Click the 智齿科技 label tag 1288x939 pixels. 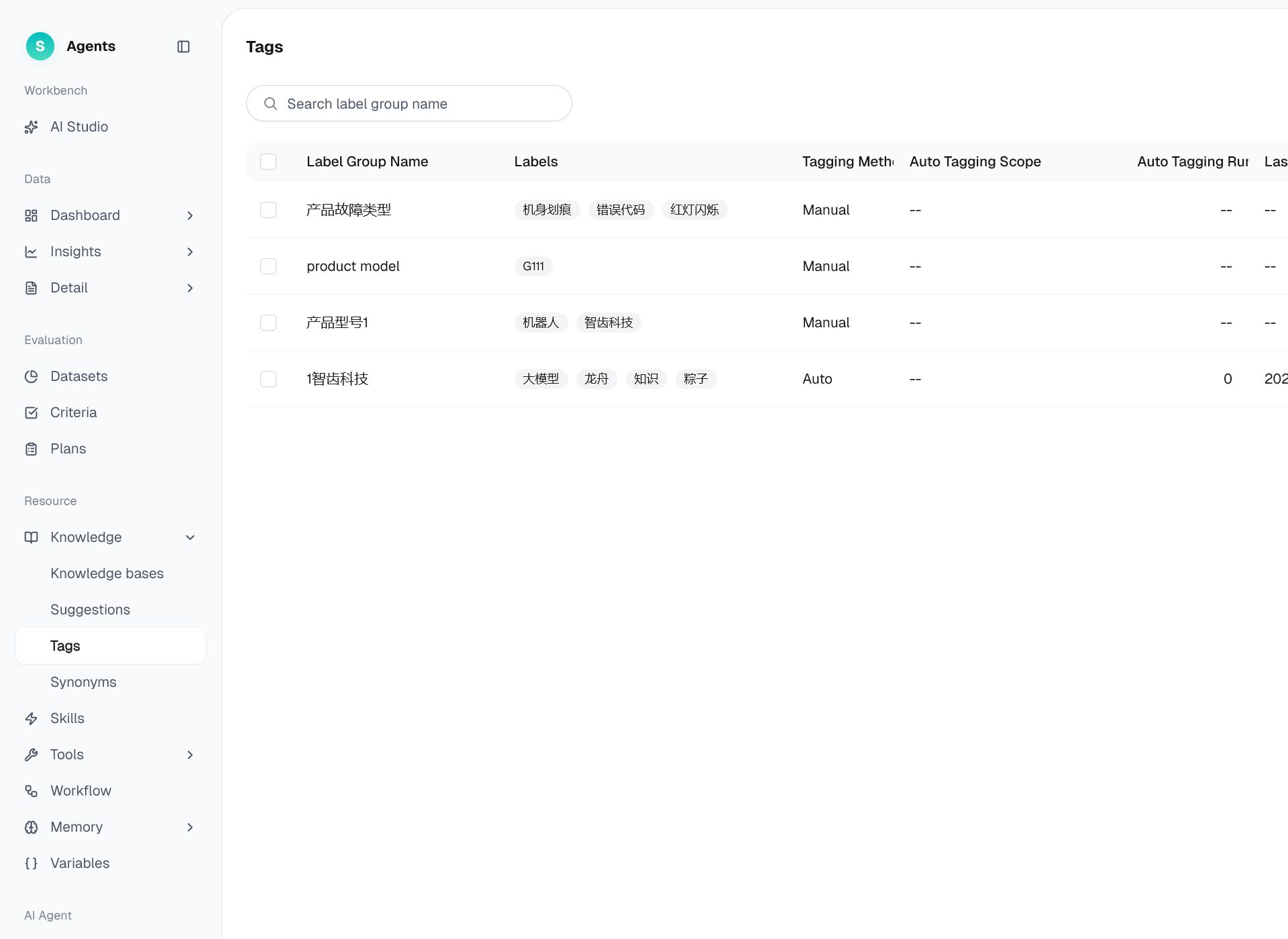click(609, 323)
